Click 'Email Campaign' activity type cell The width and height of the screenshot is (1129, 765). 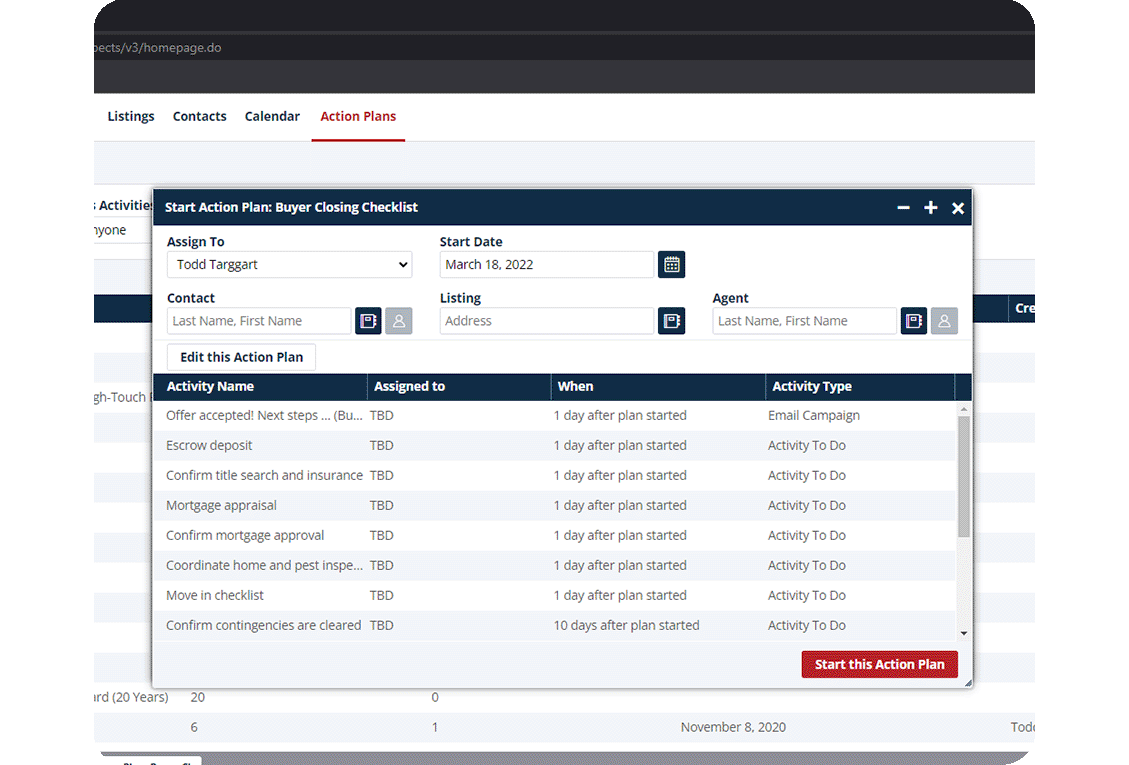click(814, 416)
